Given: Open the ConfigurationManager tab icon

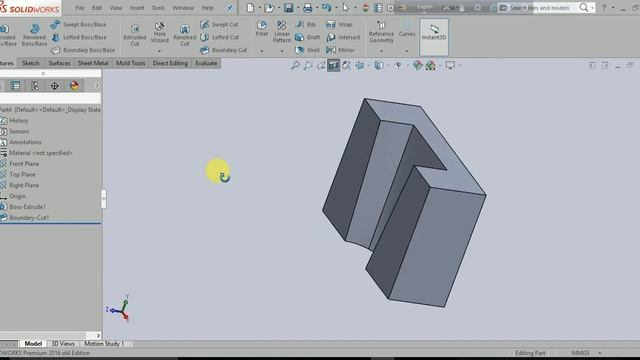Looking at the screenshot, I should point(35,85).
